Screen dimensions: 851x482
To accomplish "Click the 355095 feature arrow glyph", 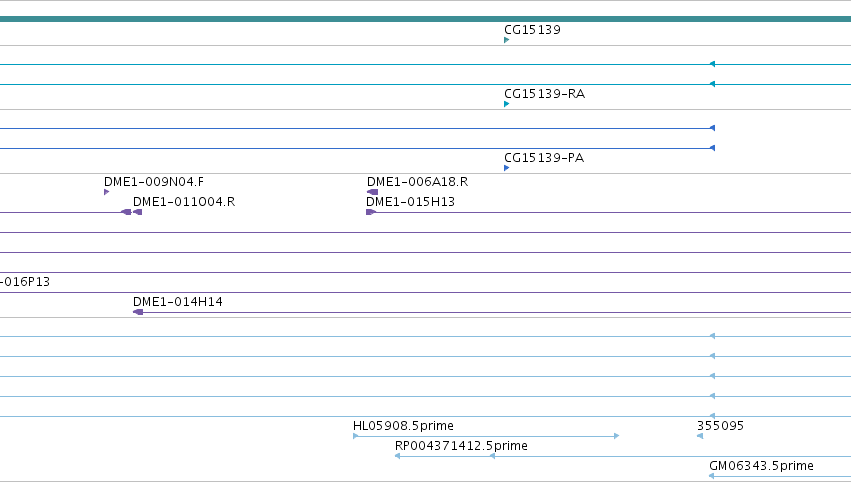I will point(700,436).
